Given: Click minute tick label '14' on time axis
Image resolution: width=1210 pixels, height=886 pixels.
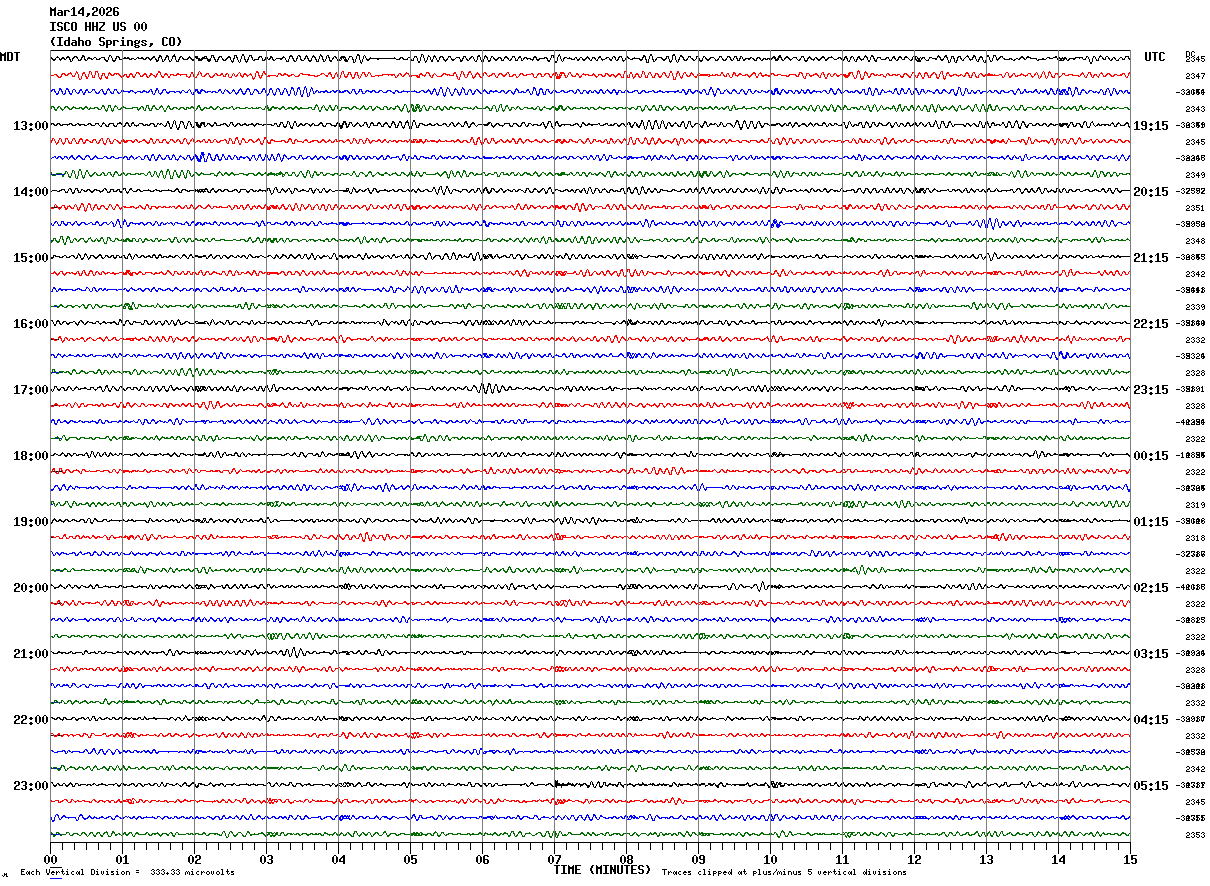Looking at the screenshot, I should [x=1058, y=859].
